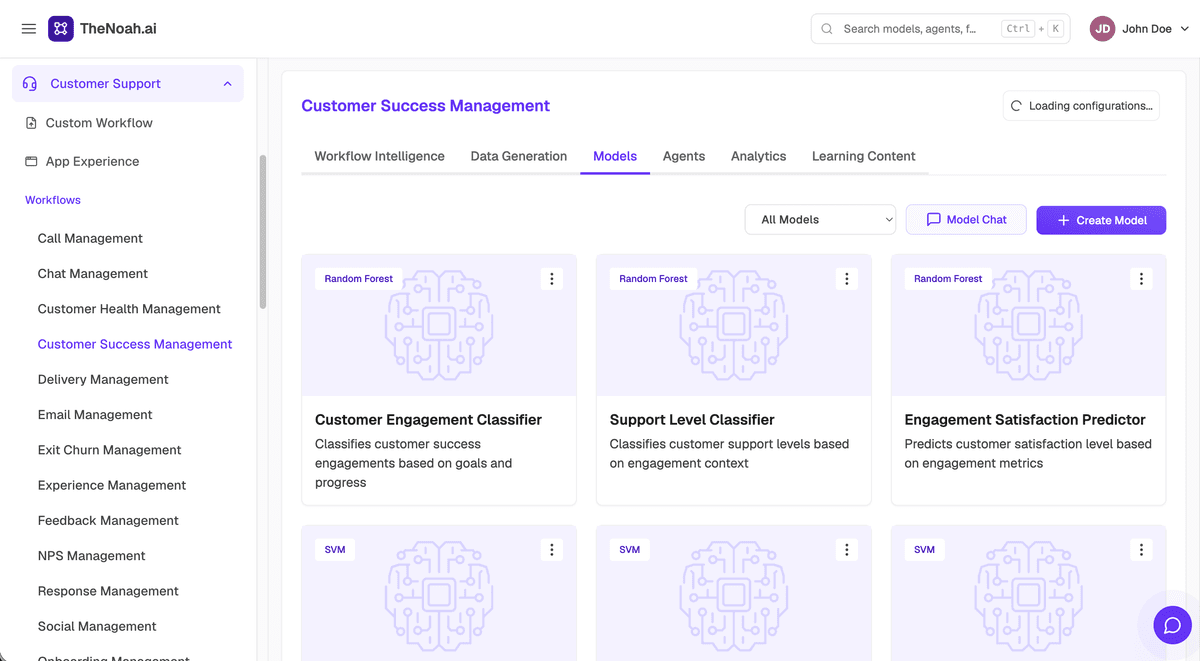Click the Workflows section heading
This screenshot has height=661, width=1200.
coord(53,200)
